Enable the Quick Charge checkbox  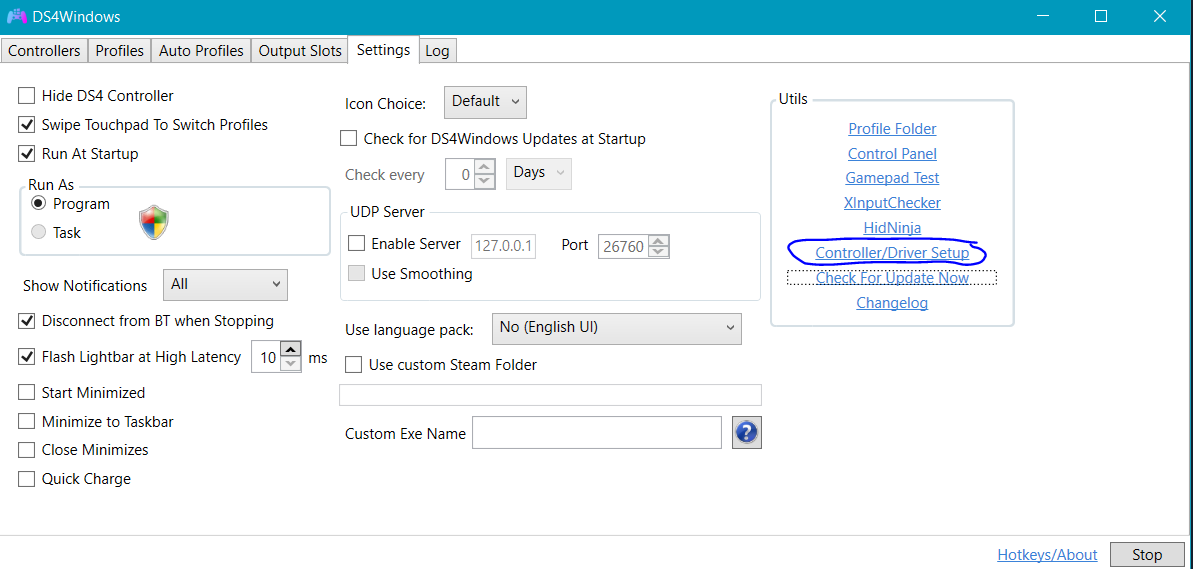(x=27, y=479)
